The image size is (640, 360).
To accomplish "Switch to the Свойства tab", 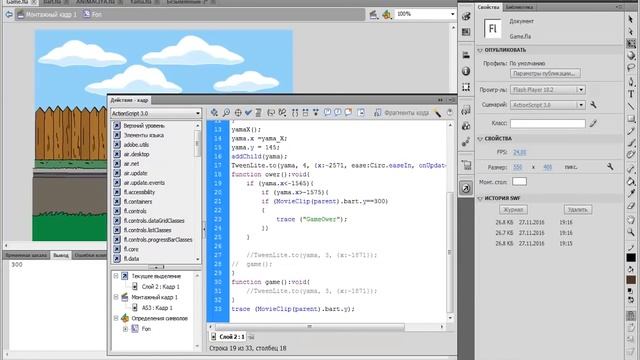I will pyautogui.click(x=488, y=7).
